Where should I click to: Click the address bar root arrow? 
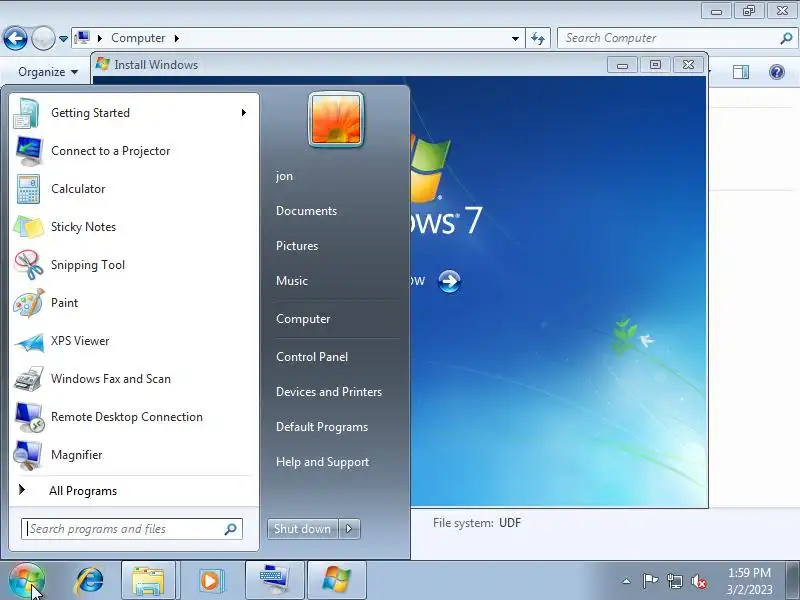pos(100,38)
